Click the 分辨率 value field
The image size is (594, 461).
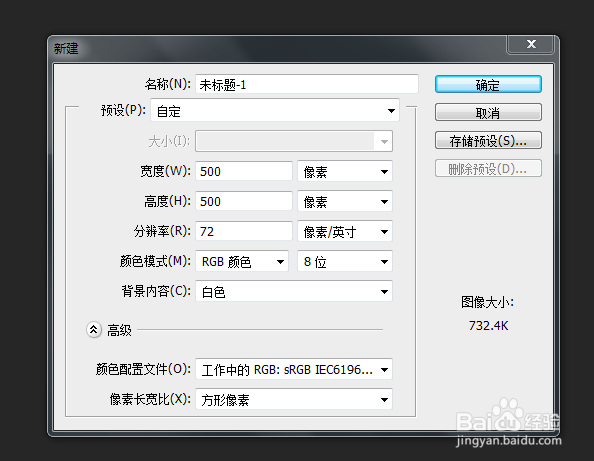(244, 231)
